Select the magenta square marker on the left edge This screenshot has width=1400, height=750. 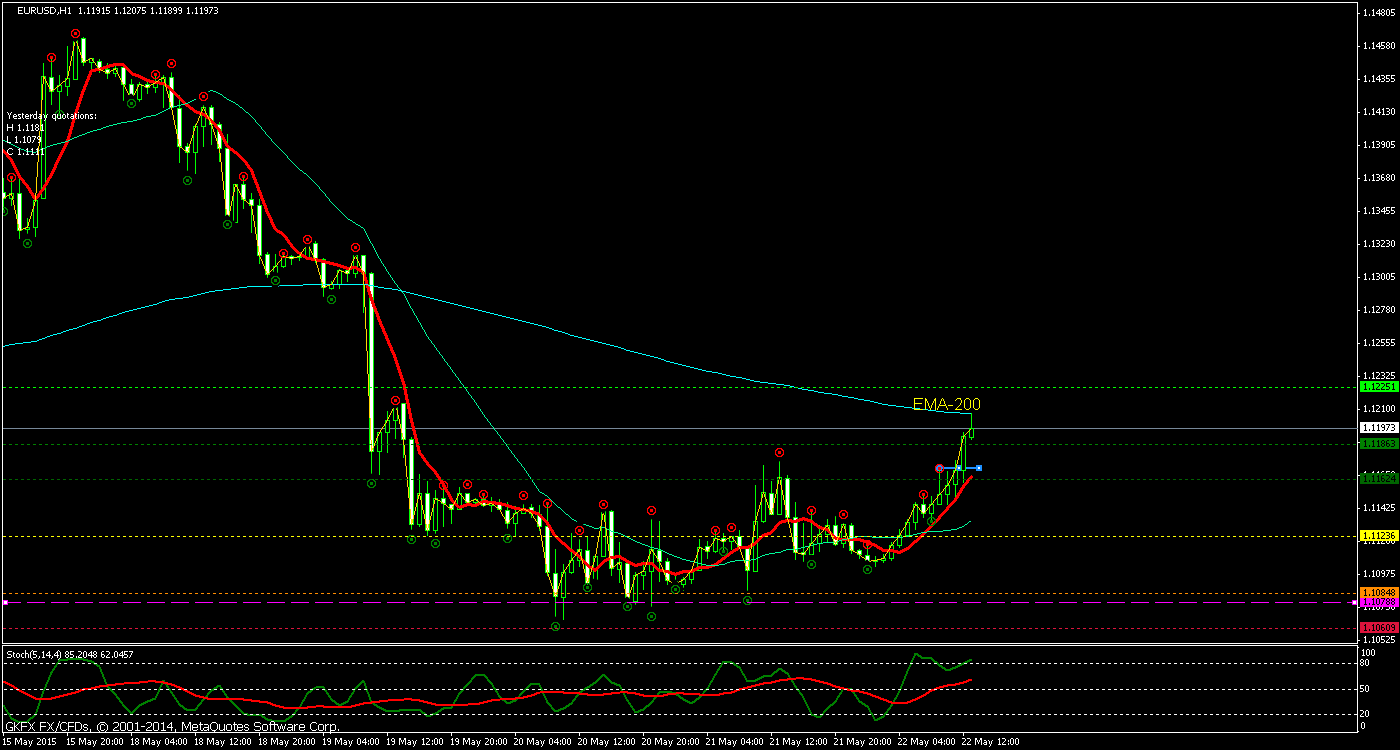click(7, 603)
